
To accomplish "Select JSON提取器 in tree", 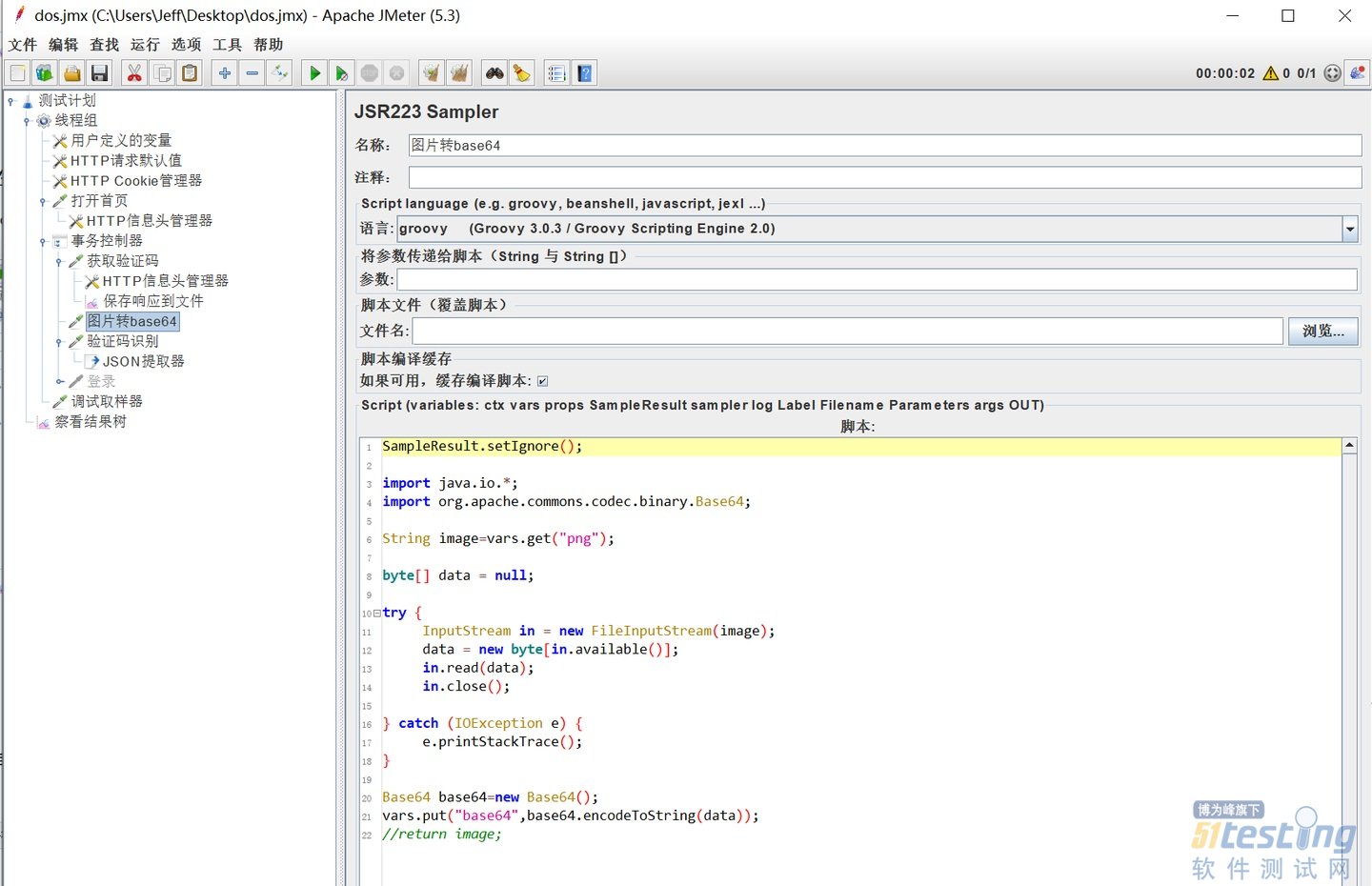I will coord(144,361).
